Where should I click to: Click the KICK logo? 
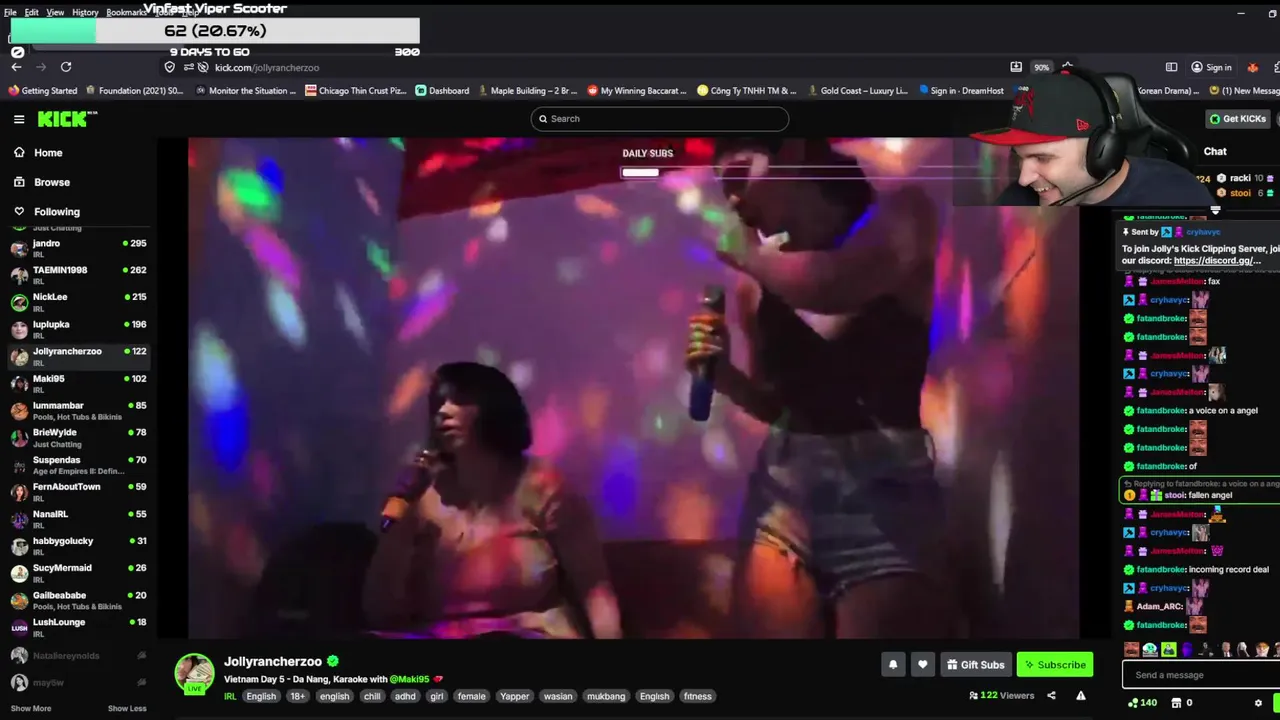tap(67, 119)
